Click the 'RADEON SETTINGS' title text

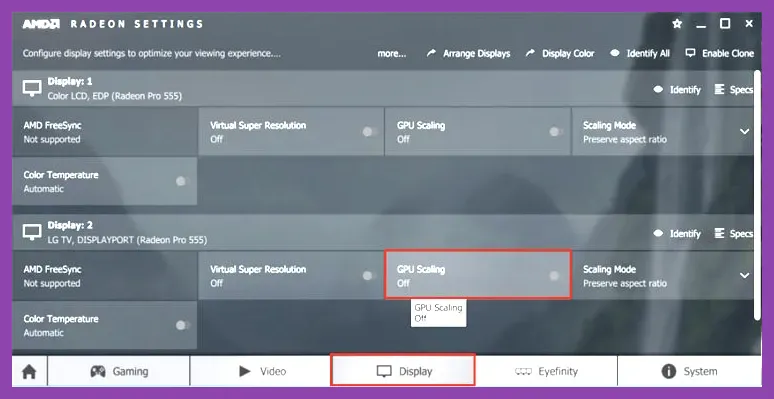136,24
